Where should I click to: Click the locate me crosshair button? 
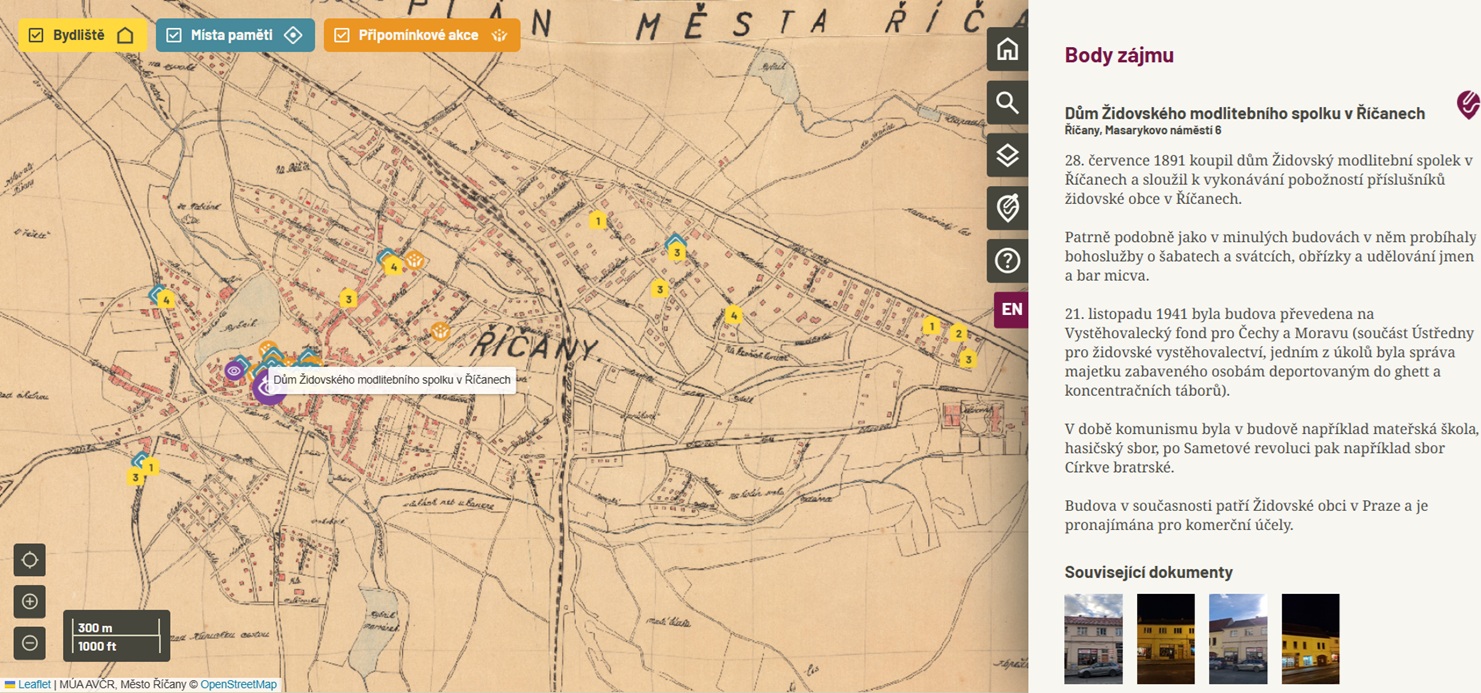[30, 560]
